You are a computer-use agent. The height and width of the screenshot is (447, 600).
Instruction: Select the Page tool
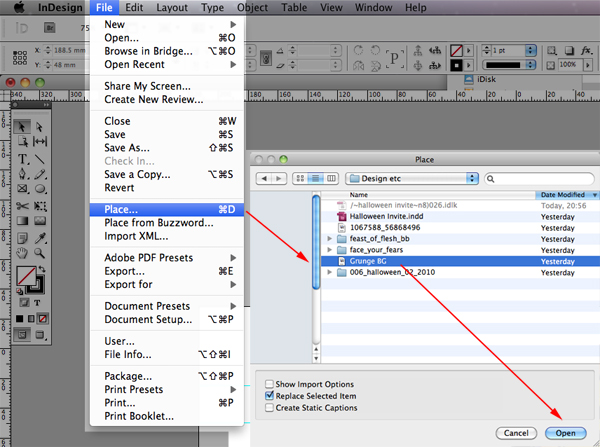click(x=23, y=142)
